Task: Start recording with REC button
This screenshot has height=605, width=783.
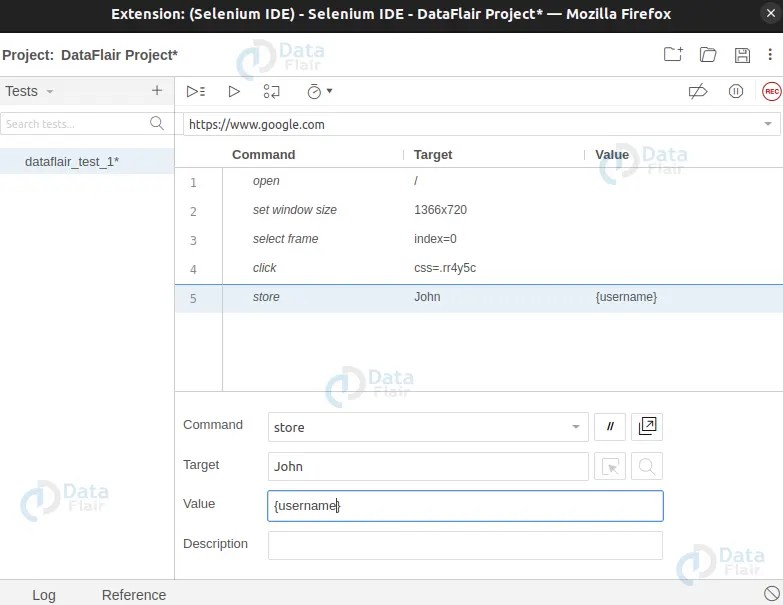Action: (x=772, y=91)
